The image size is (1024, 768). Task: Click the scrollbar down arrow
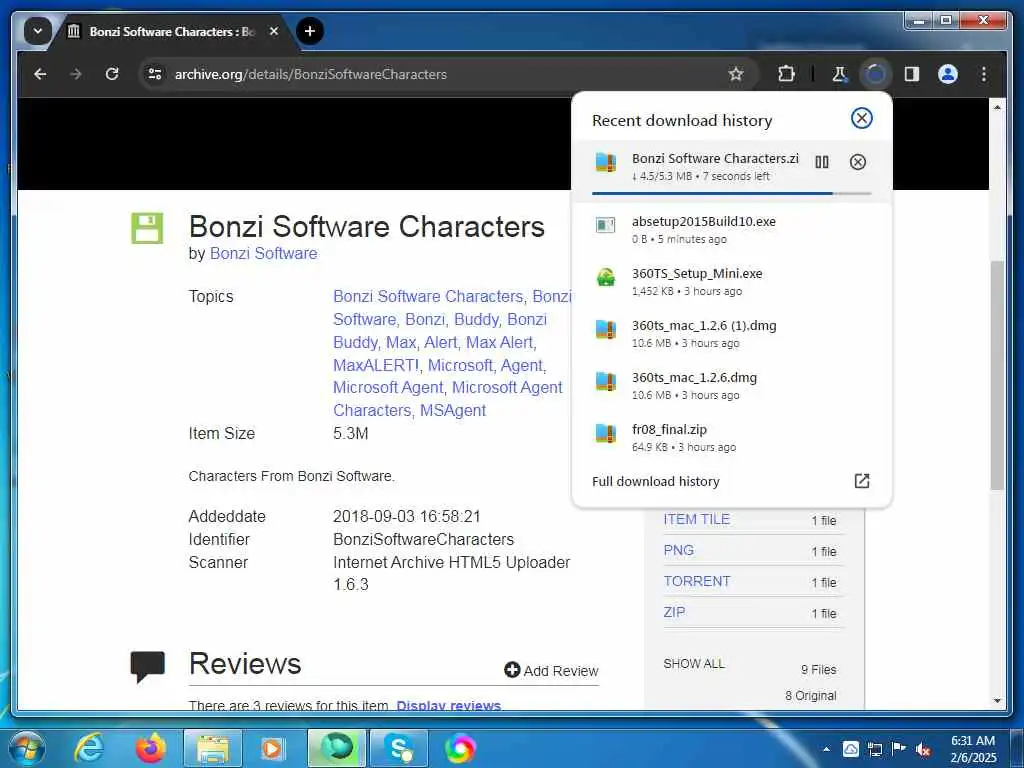[x=997, y=701]
